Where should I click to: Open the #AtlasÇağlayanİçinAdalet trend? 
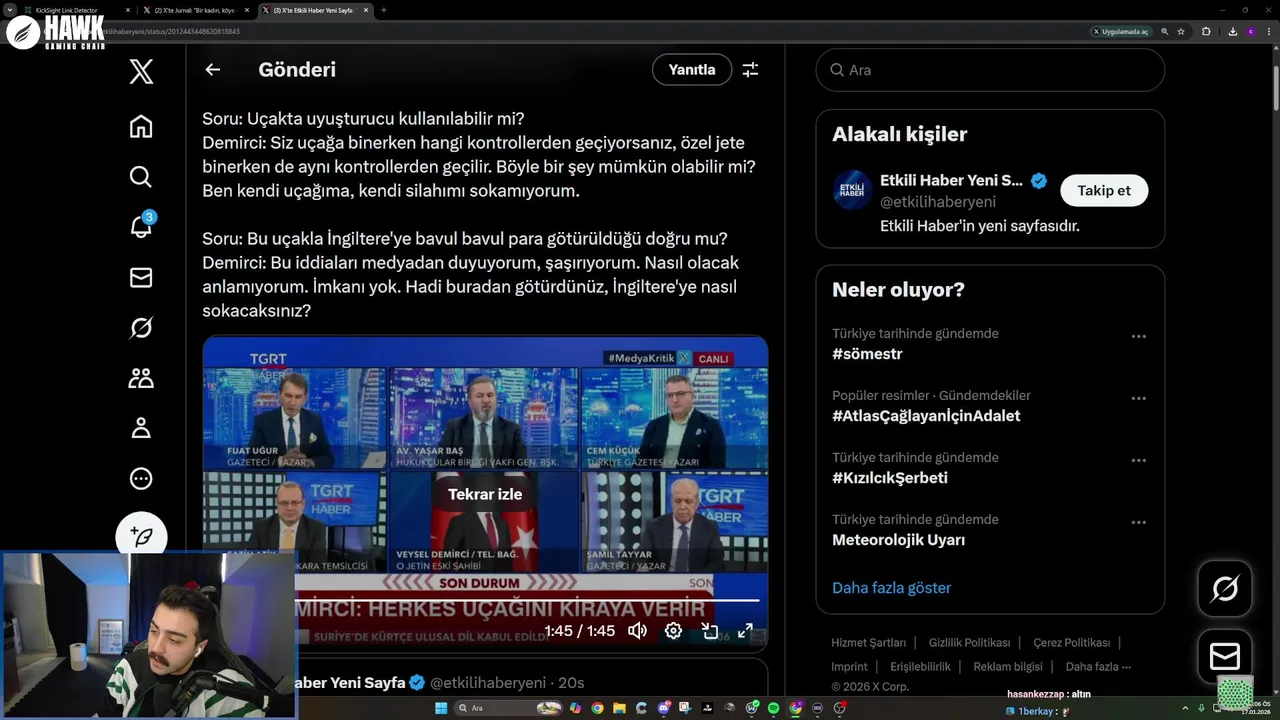pos(926,416)
